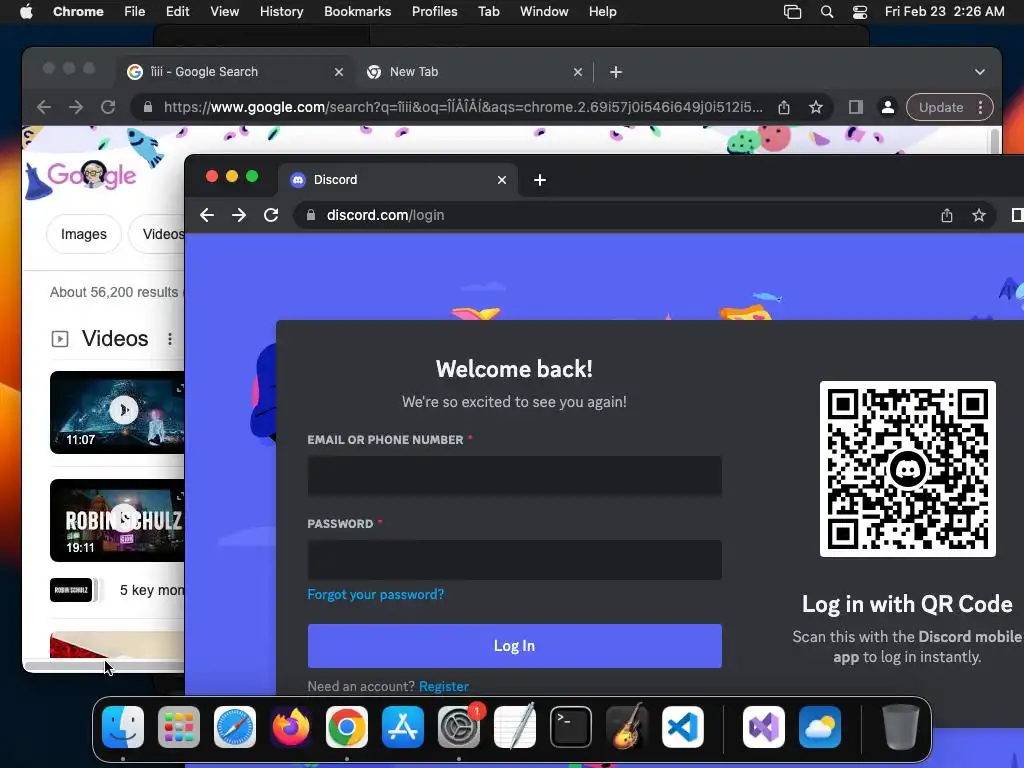
Task: Open the Profiles menu
Action: coord(434,12)
